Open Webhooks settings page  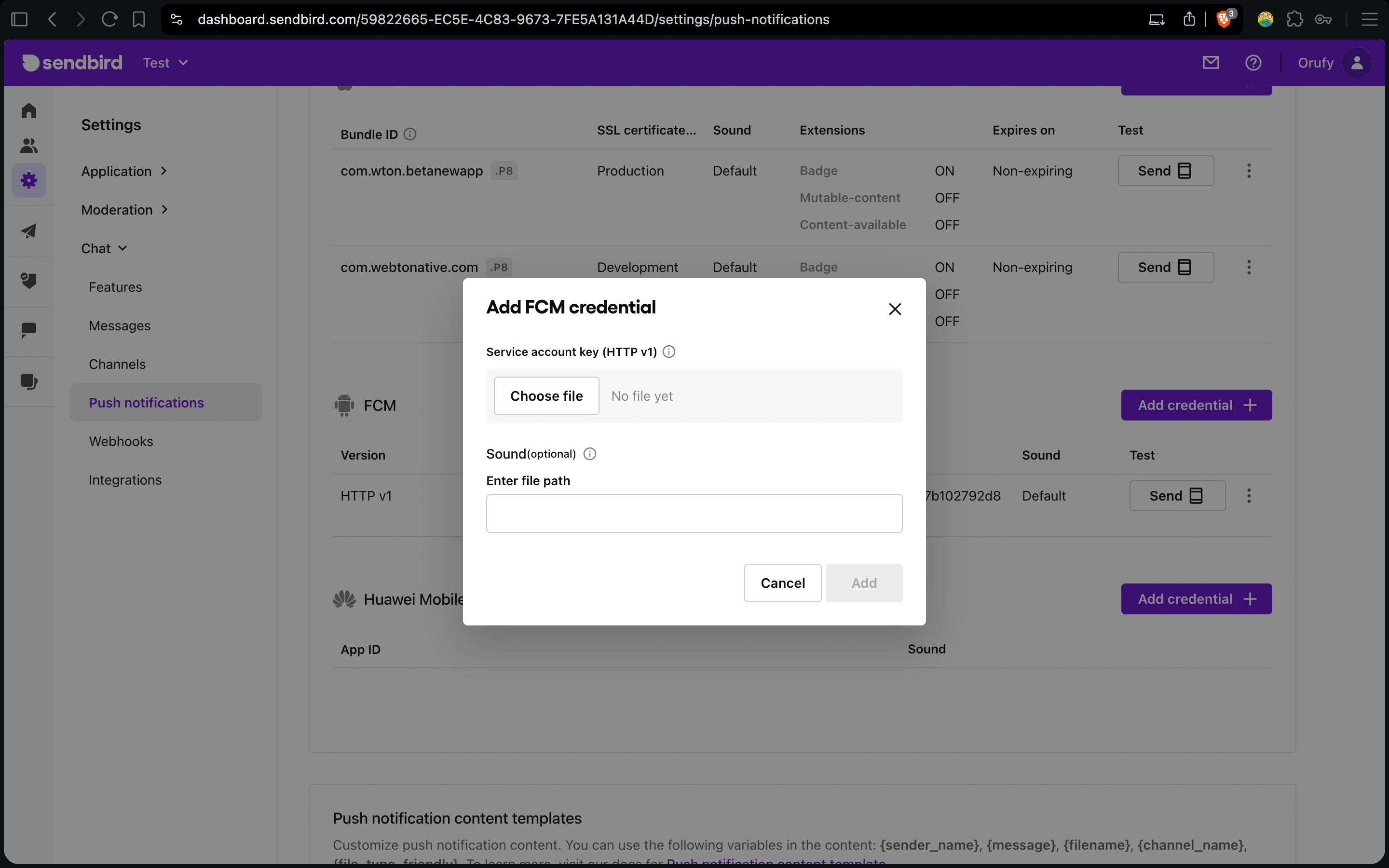coord(121,441)
